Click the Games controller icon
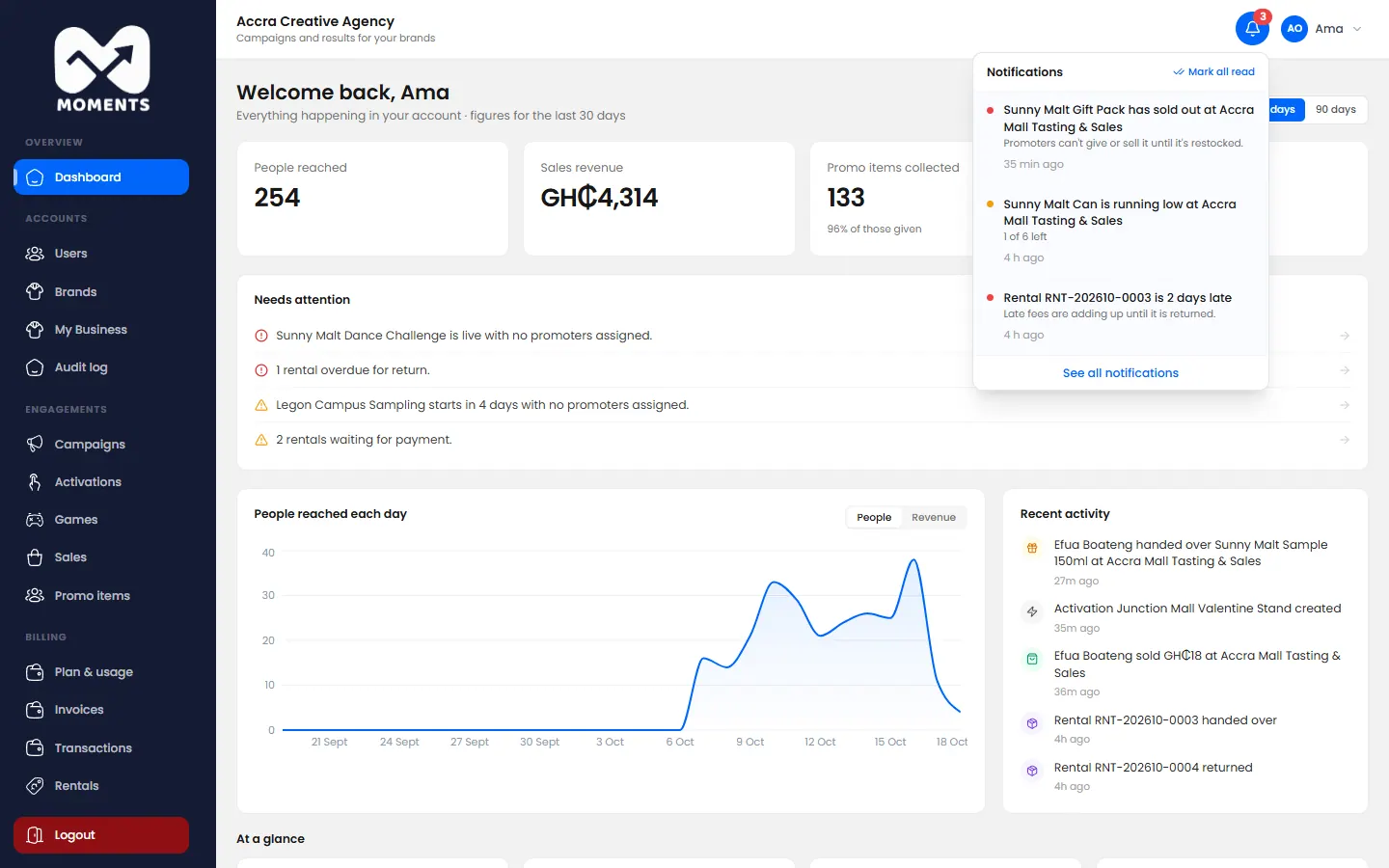1389x868 pixels. click(35, 520)
